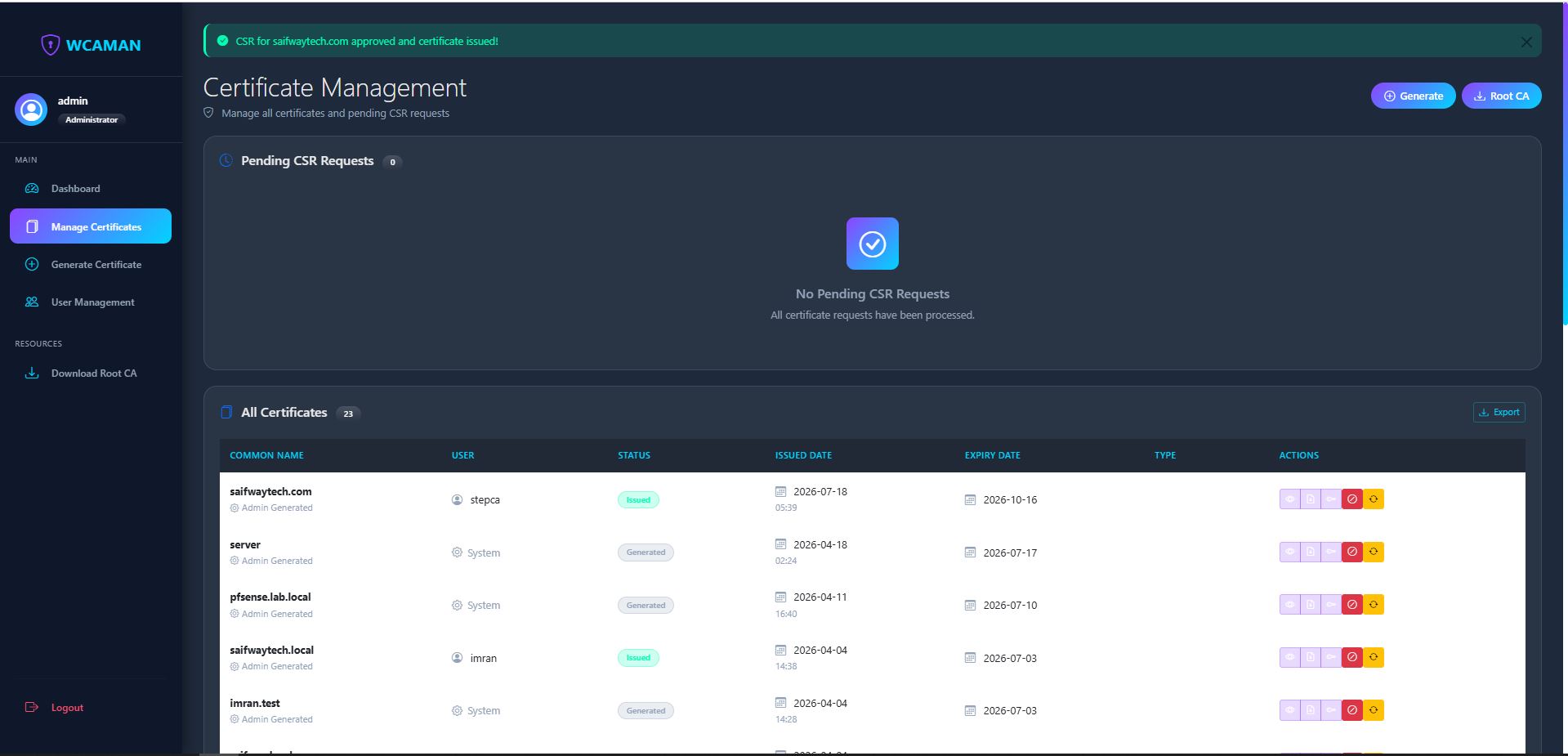The height and width of the screenshot is (756, 1568).
Task: Renew the saifwaytech.local certificate
Action: [1374, 658]
